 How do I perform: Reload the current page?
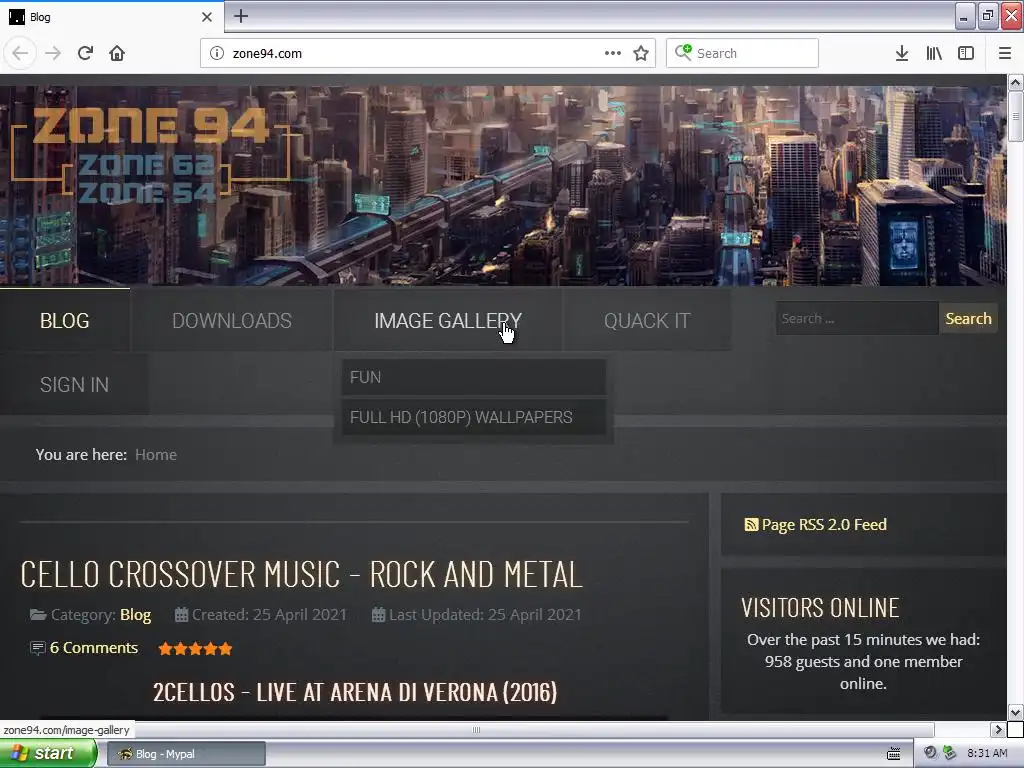85,53
